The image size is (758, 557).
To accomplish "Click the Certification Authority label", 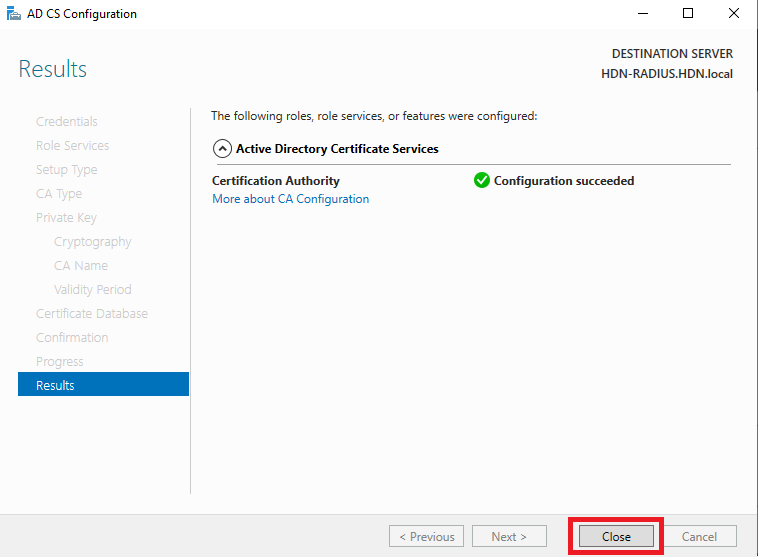I will tap(276, 180).
